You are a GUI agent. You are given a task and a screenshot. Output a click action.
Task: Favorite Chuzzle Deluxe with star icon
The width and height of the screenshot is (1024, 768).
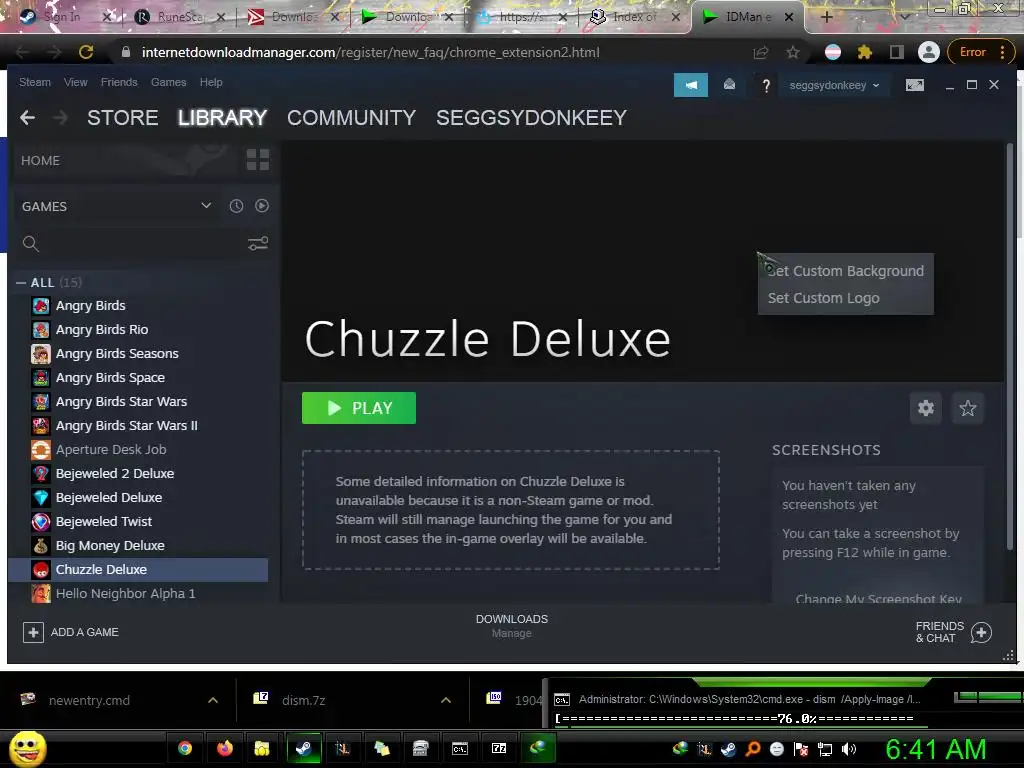(967, 408)
